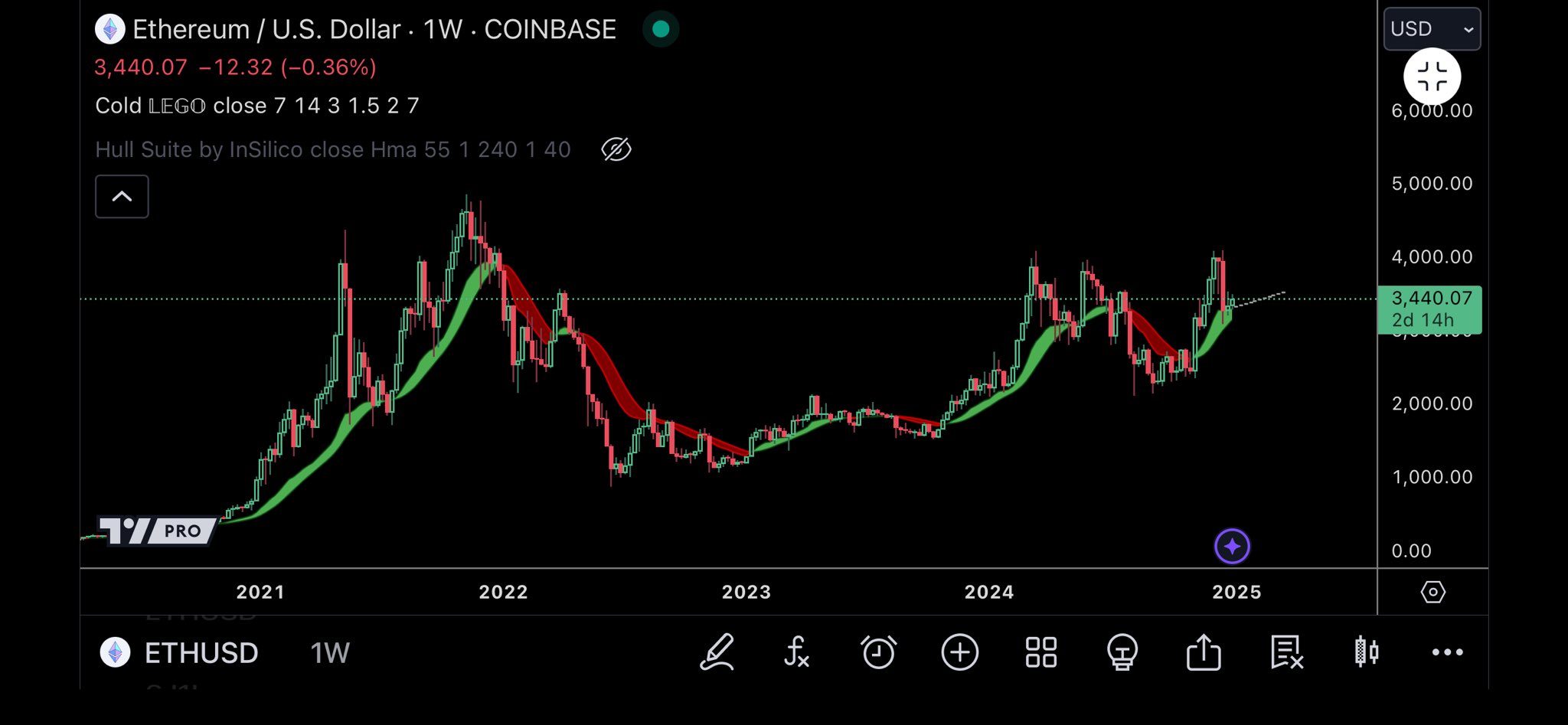This screenshot has height=725, width=1568.
Task: Open the candlestick chart style icon
Action: coord(1367,652)
